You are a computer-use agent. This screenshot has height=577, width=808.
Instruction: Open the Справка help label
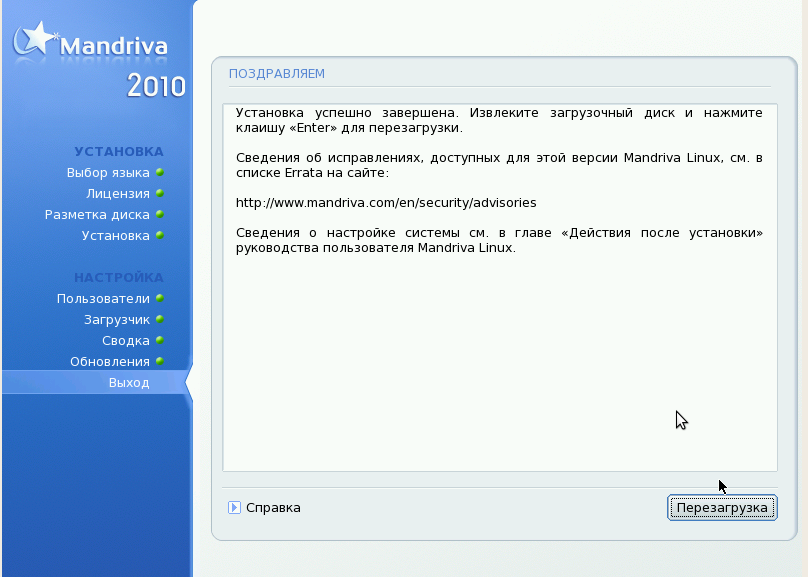(273, 507)
